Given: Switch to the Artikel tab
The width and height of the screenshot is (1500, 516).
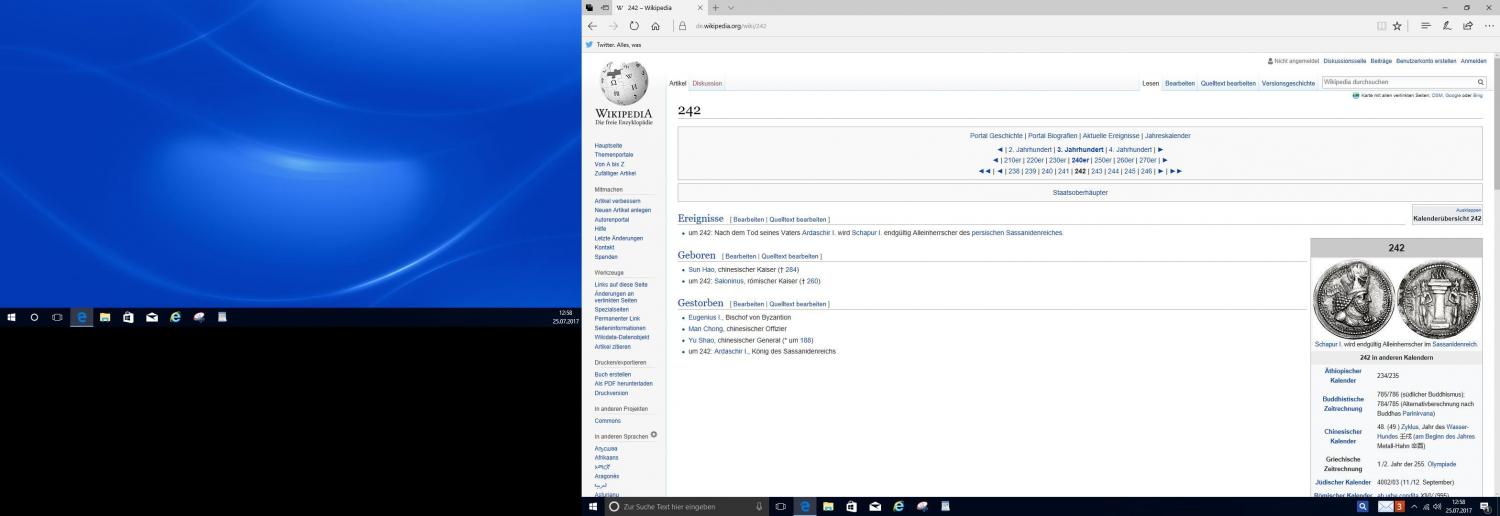Looking at the screenshot, I should (x=678, y=83).
